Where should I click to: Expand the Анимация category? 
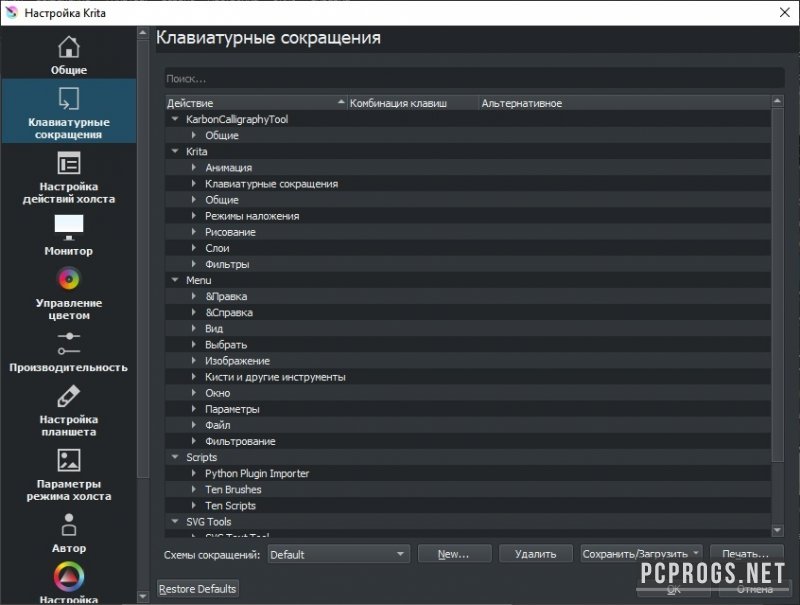(x=193, y=167)
